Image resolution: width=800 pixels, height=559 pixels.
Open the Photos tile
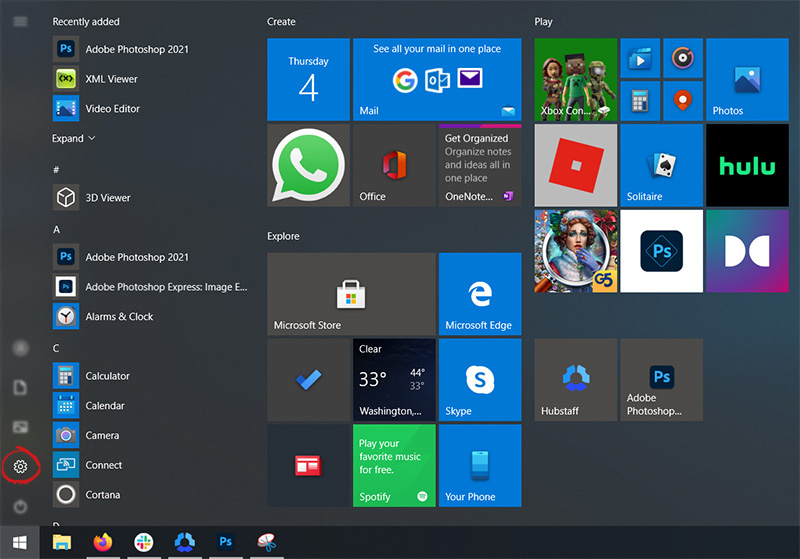click(747, 80)
